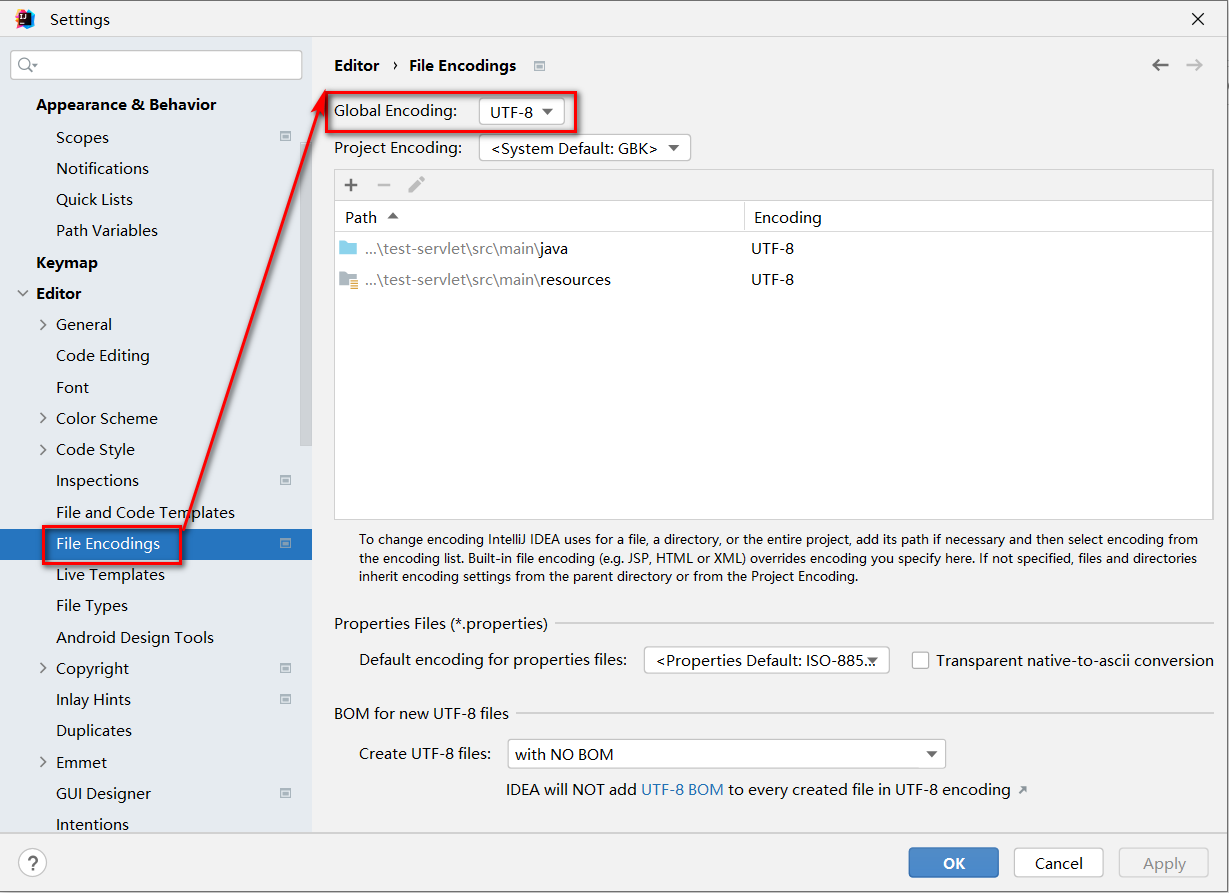Screen dimensions: 1229x893
Task: Click the Add path plus icon
Action: [x=351, y=185]
